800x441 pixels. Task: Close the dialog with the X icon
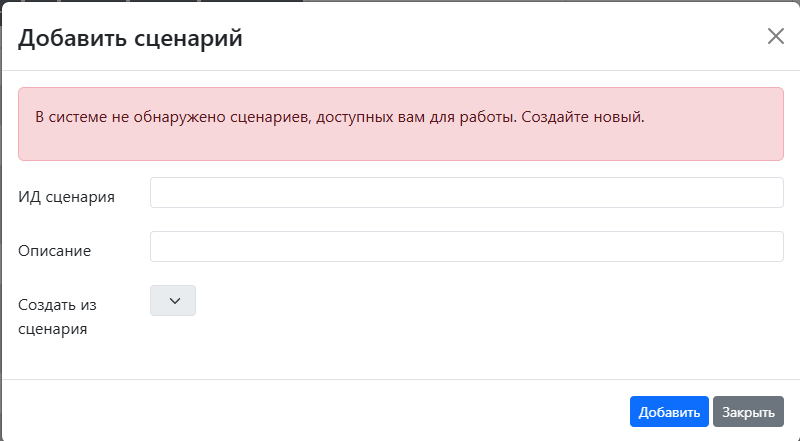pos(776,36)
